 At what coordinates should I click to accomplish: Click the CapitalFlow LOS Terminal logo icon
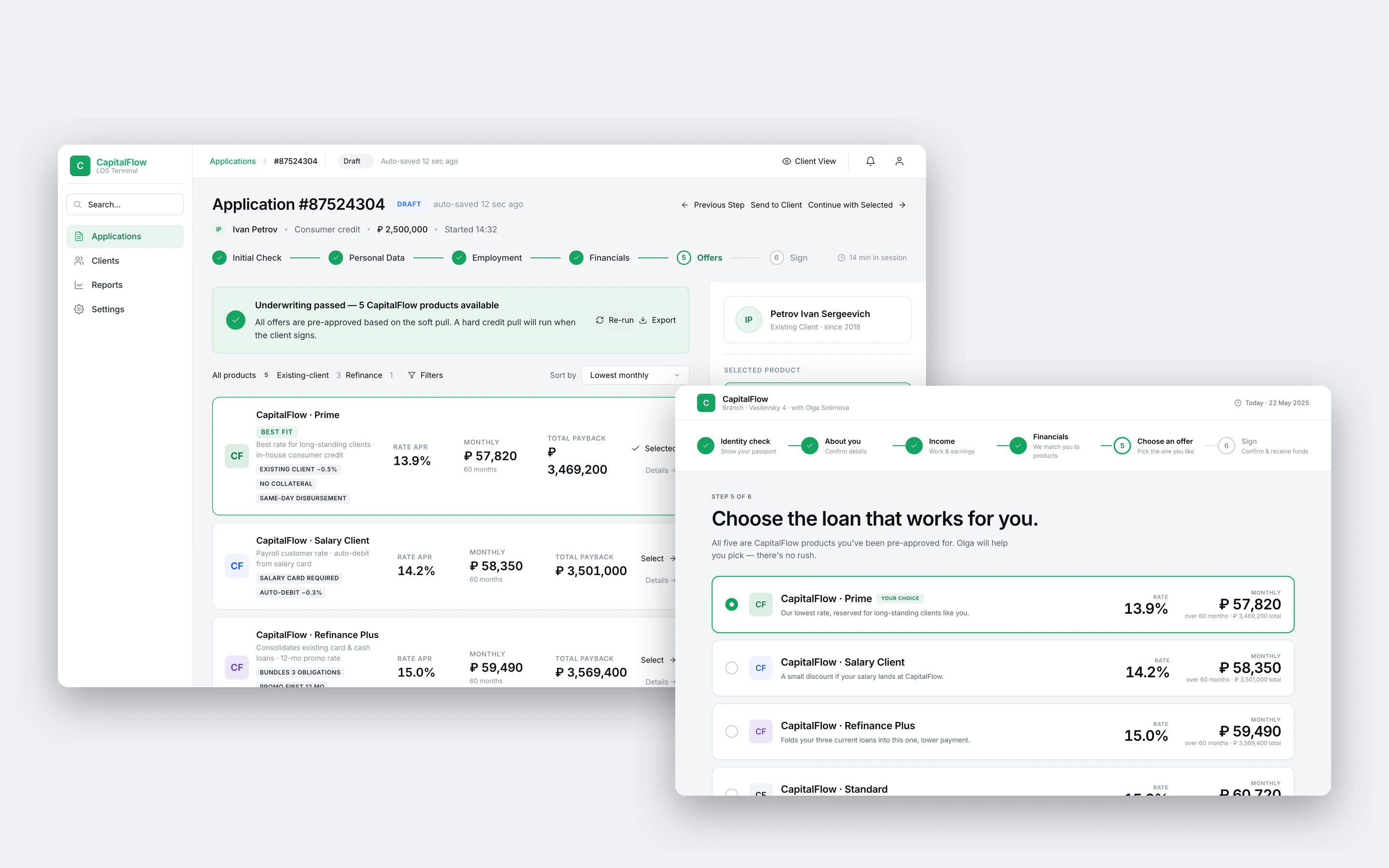80,166
